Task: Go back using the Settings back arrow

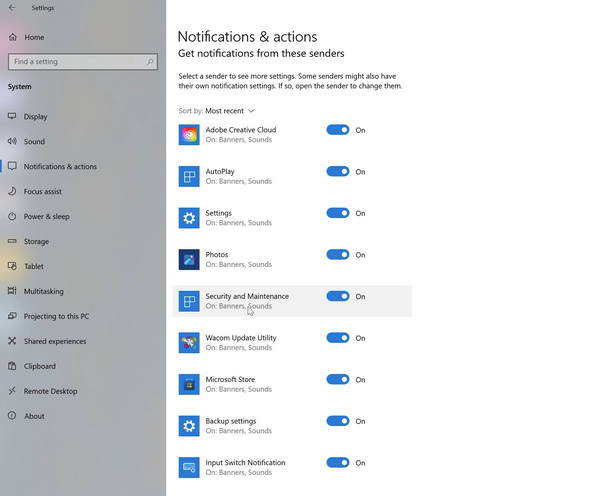Action: click(12, 8)
